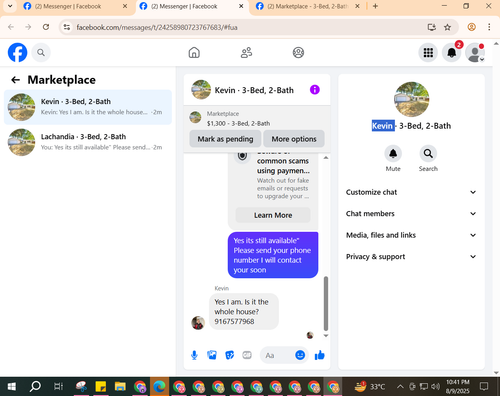
Task: Open Sticky Notes from the taskbar
Action: (x=101, y=386)
